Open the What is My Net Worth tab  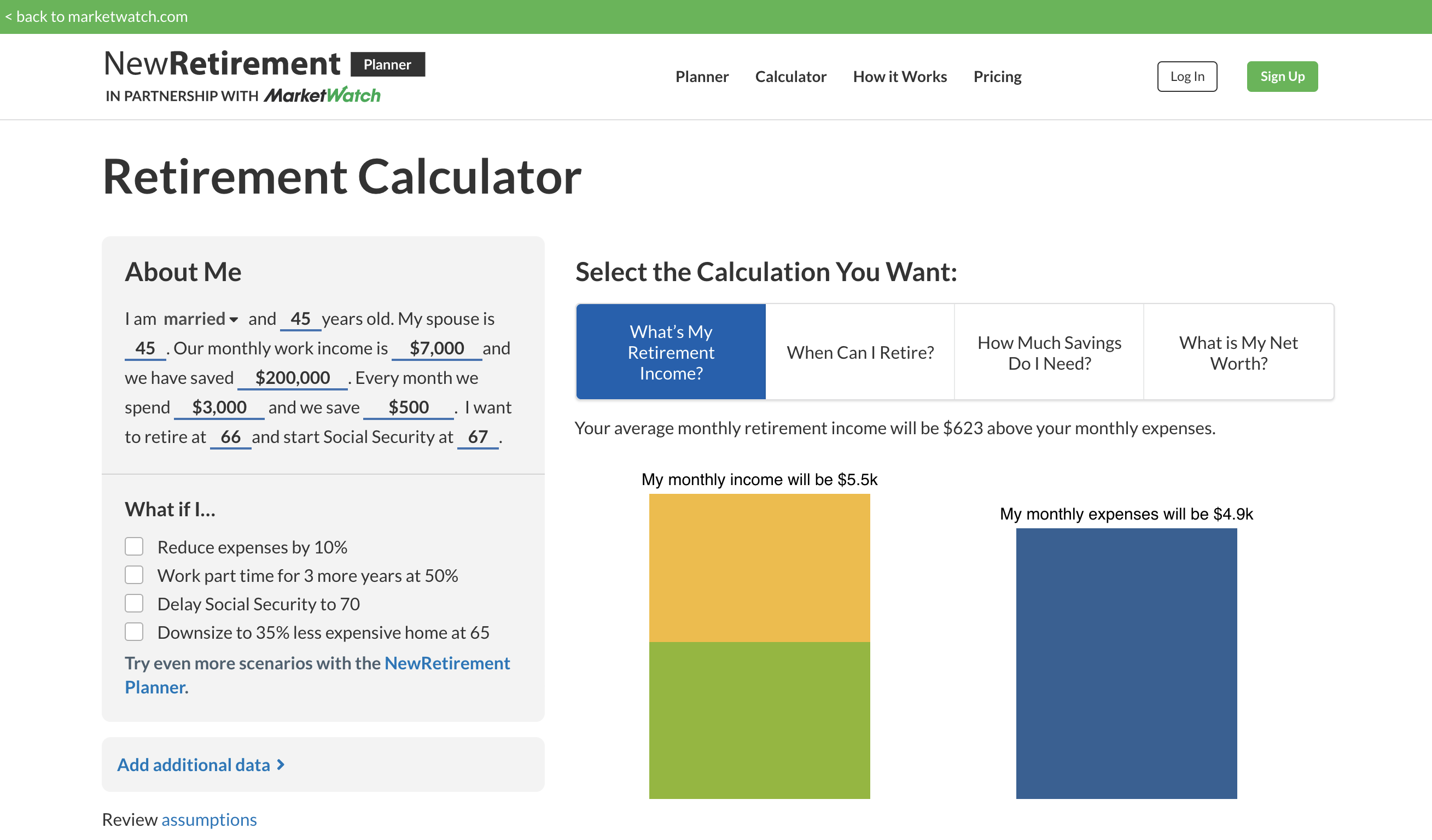[1238, 352]
